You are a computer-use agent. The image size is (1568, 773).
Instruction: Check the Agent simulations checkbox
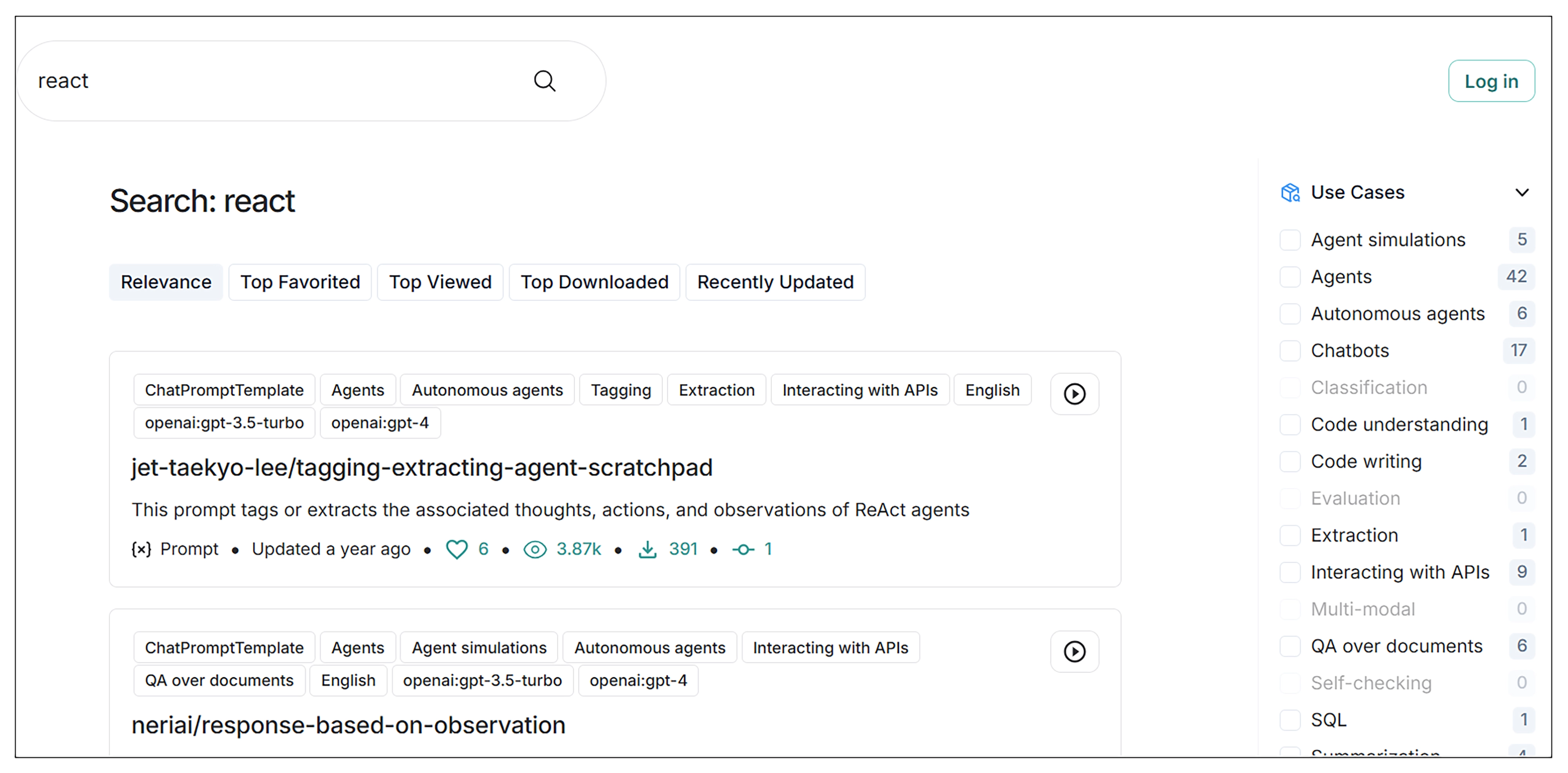[x=1290, y=240]
